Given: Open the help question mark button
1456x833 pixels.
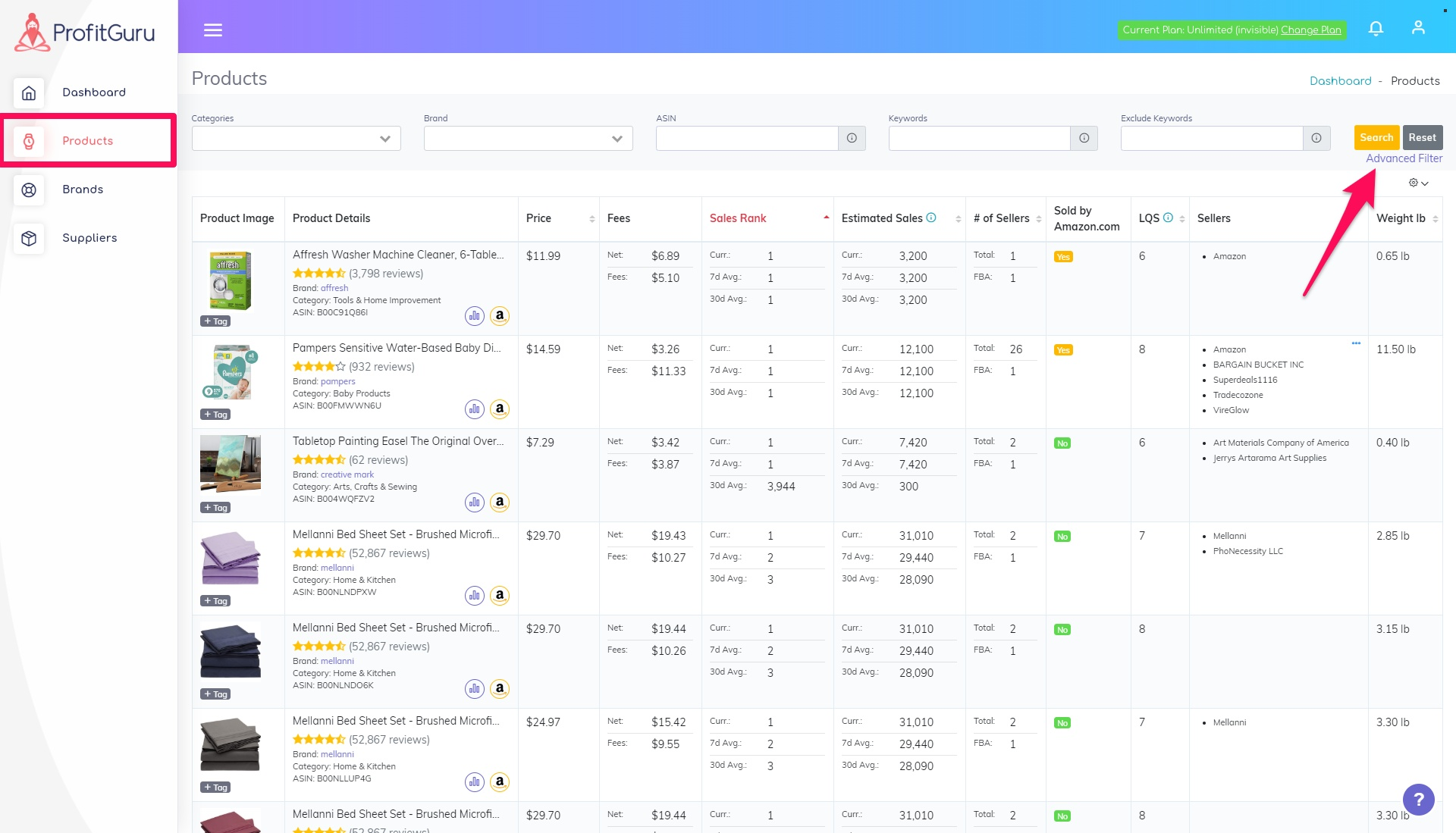Looking at the screenshot, I should [1418, 799].
